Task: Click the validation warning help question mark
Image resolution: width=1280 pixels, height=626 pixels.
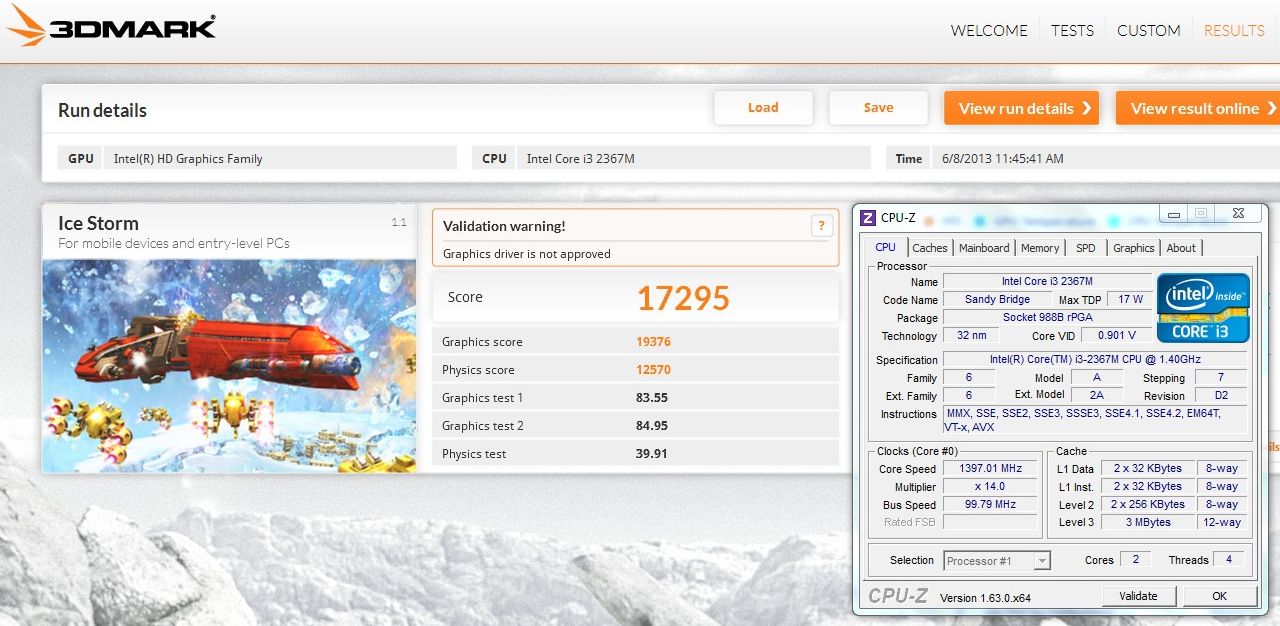Action: point(821,226)
